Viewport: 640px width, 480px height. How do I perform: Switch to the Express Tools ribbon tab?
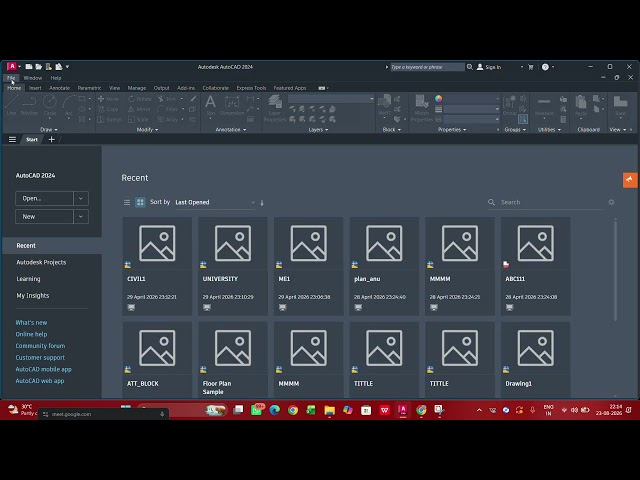coord(251,88)
